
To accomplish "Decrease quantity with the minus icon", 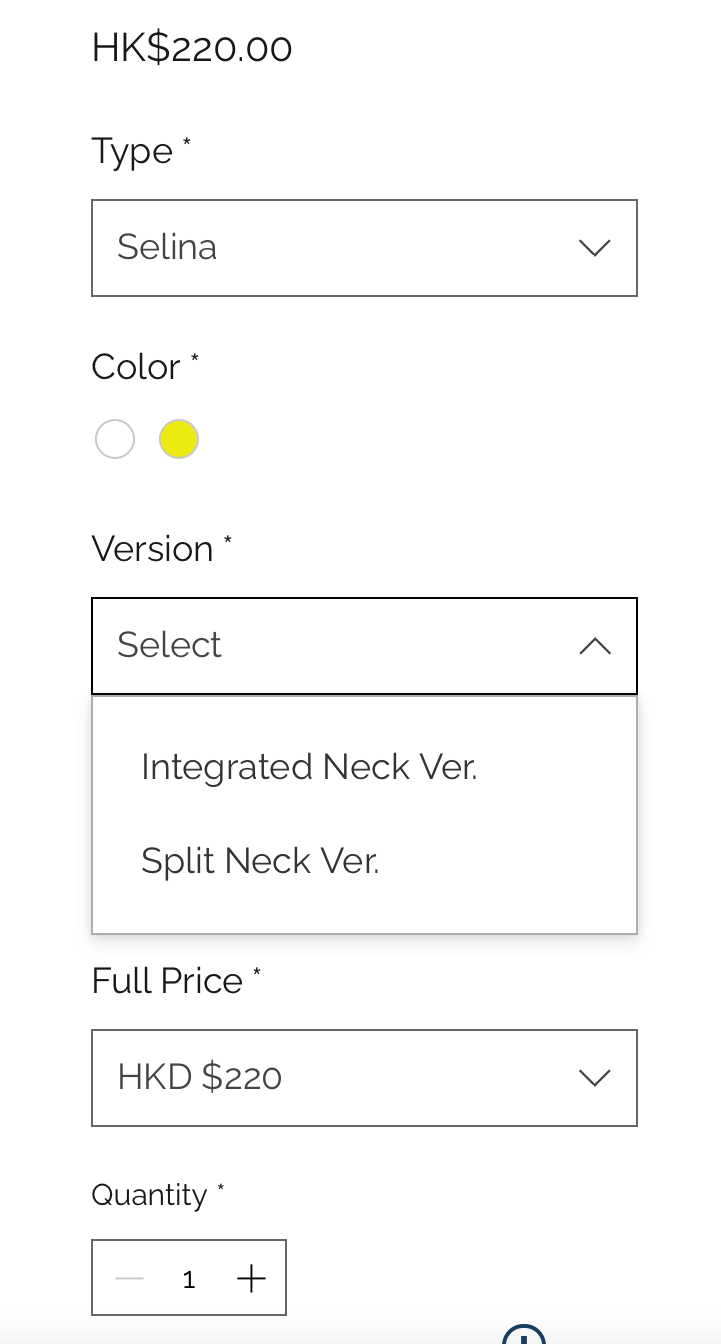I will tap(130, 1278).
